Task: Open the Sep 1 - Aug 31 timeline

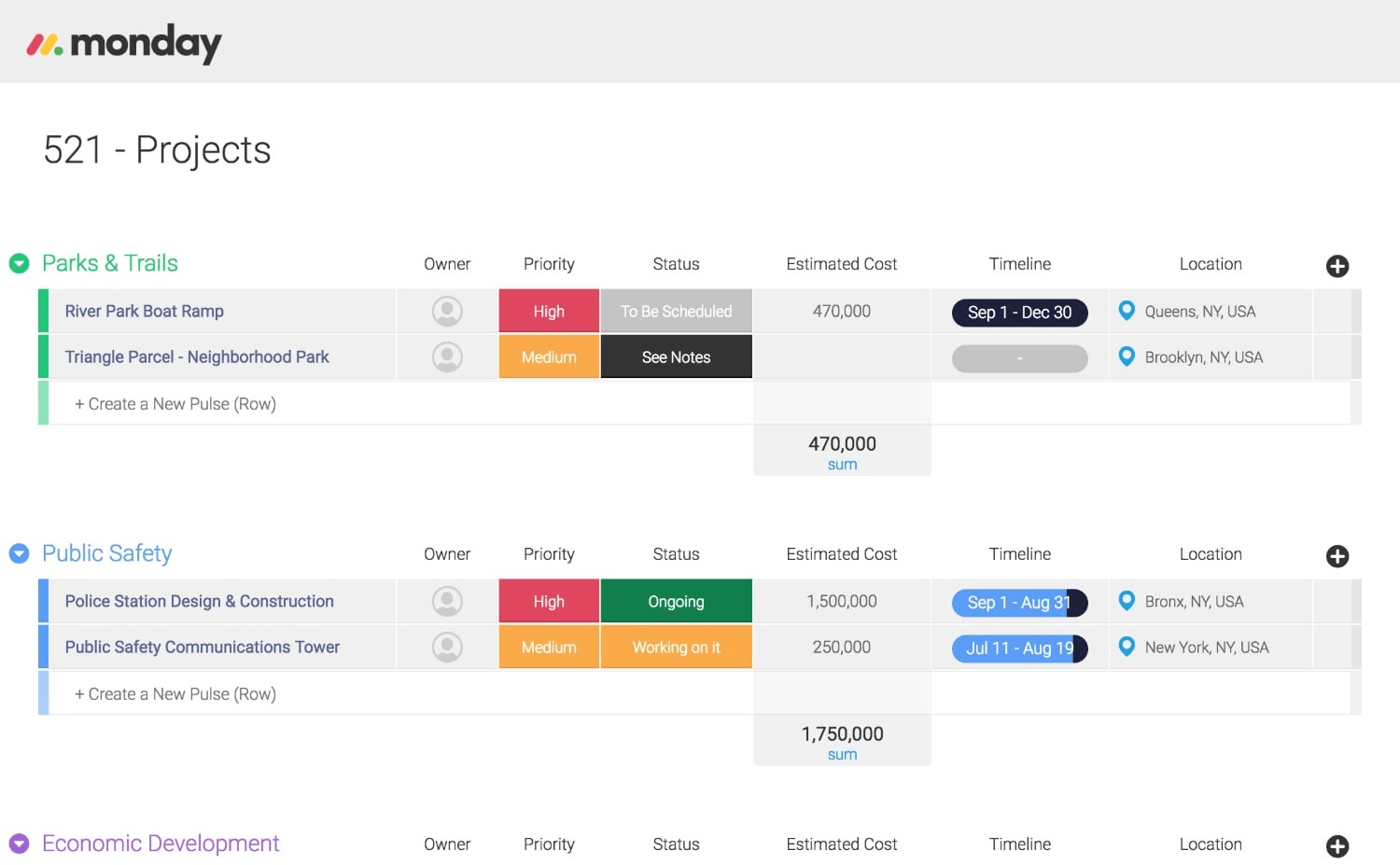Action: tap(1020, 603)
